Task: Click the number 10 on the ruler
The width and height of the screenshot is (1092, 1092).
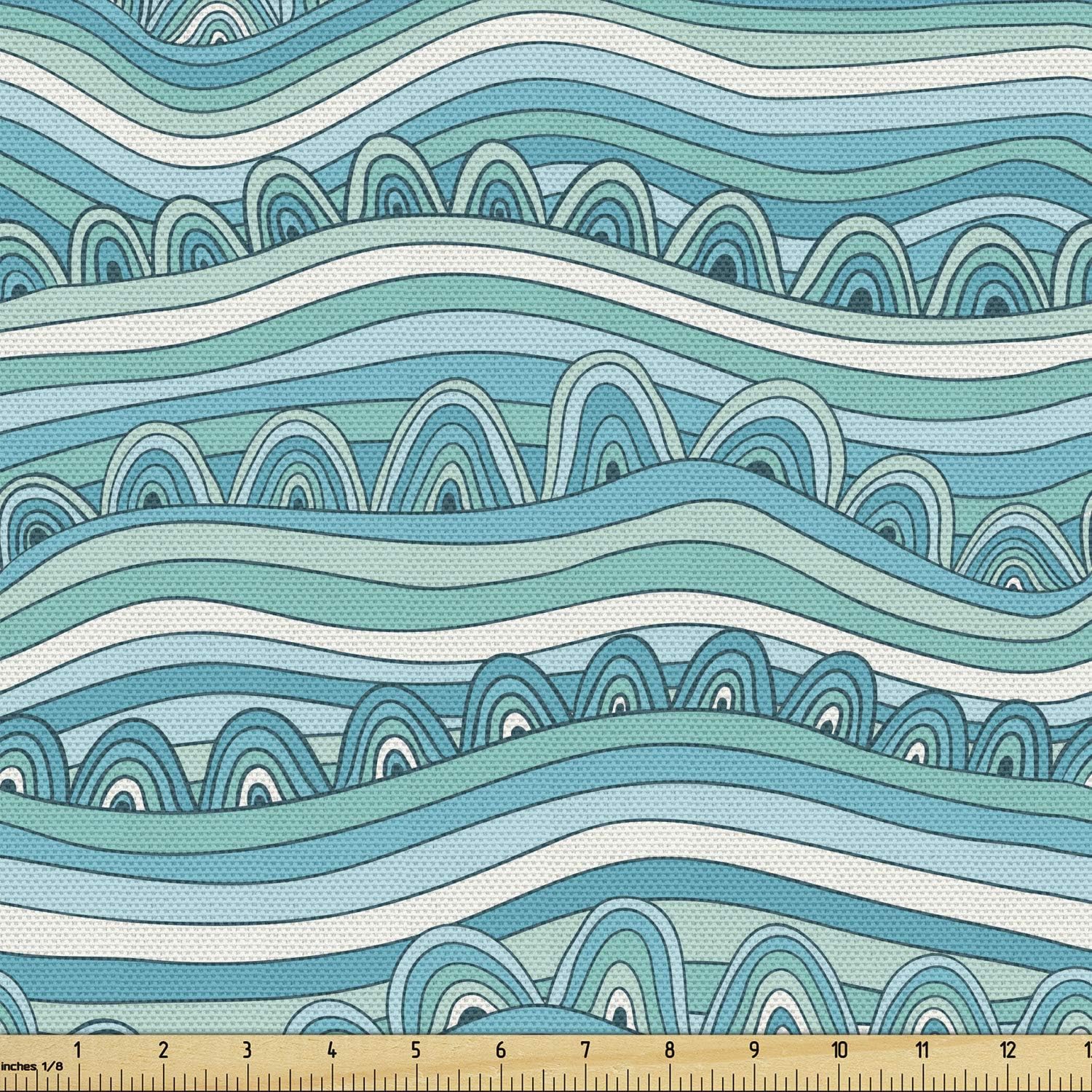Action: point(839,1050)
